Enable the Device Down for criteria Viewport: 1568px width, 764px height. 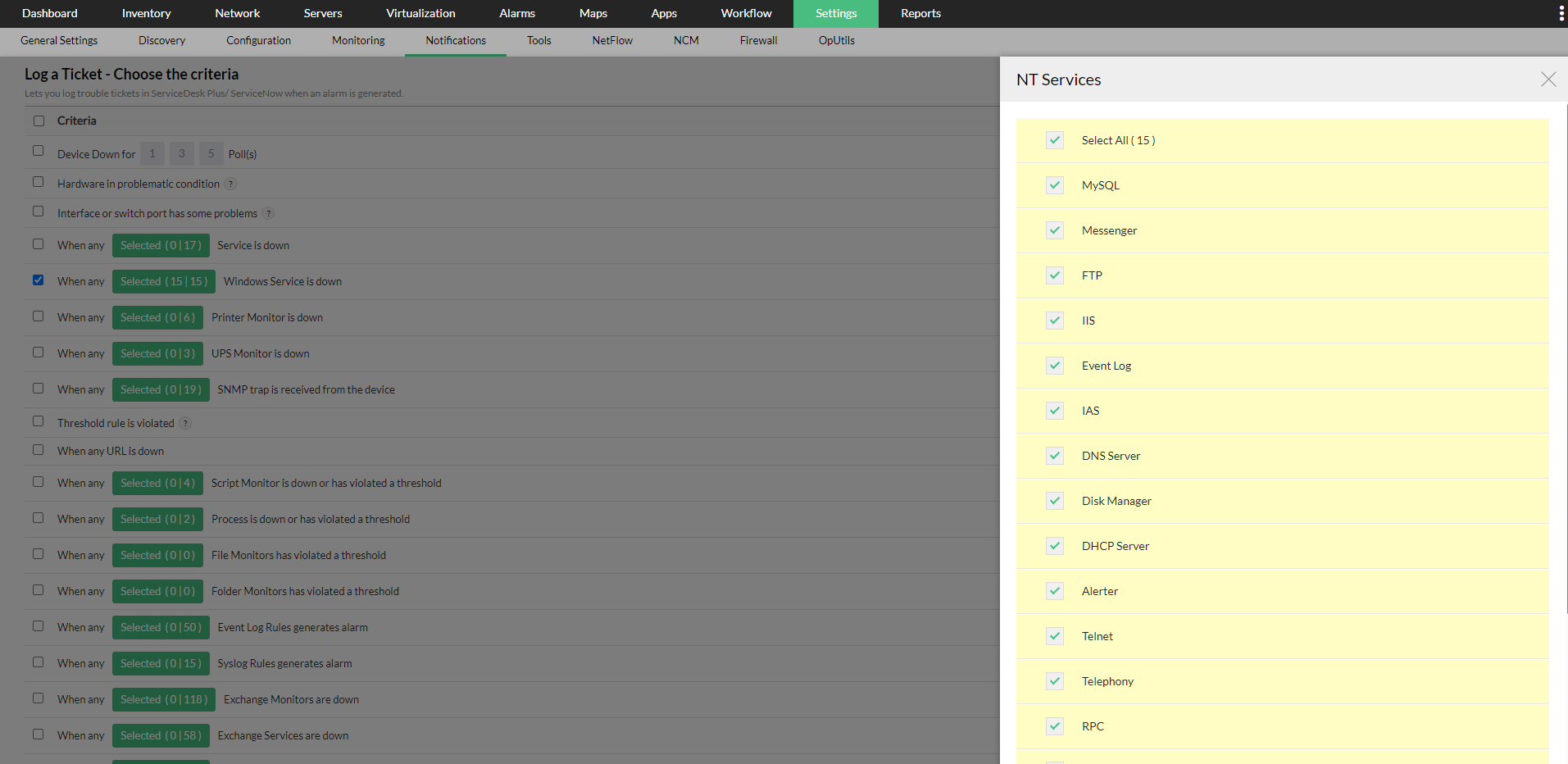pyautogui.click(x=38, y=151)
